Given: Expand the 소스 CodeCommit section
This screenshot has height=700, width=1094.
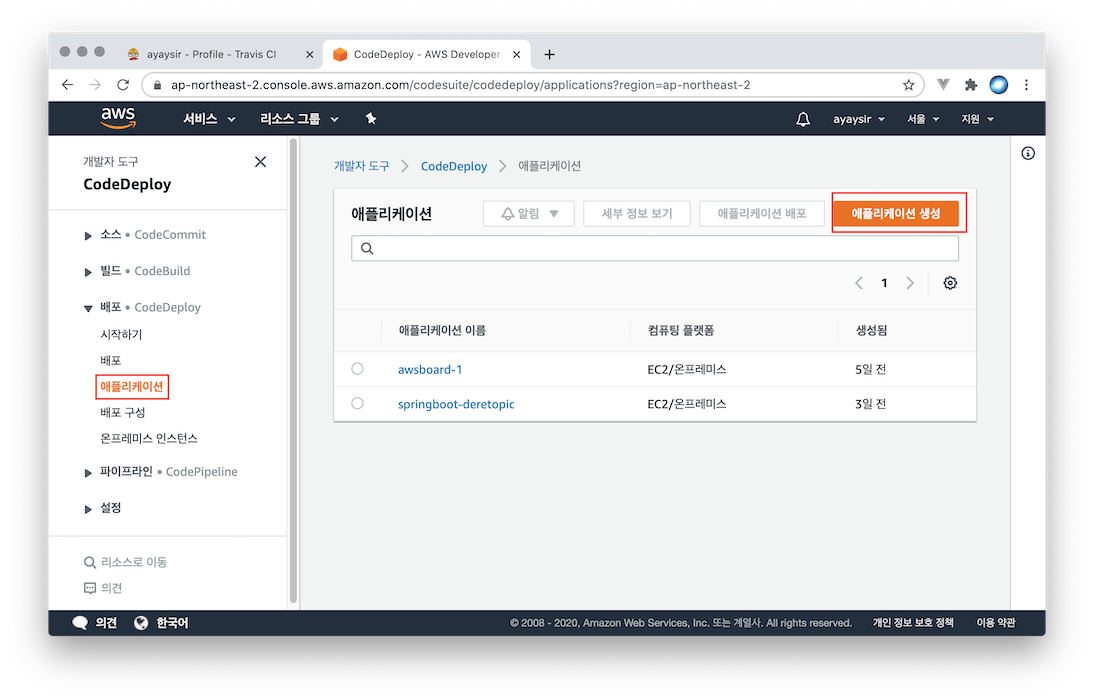Looking at the screenshot, I should (89, 235).
